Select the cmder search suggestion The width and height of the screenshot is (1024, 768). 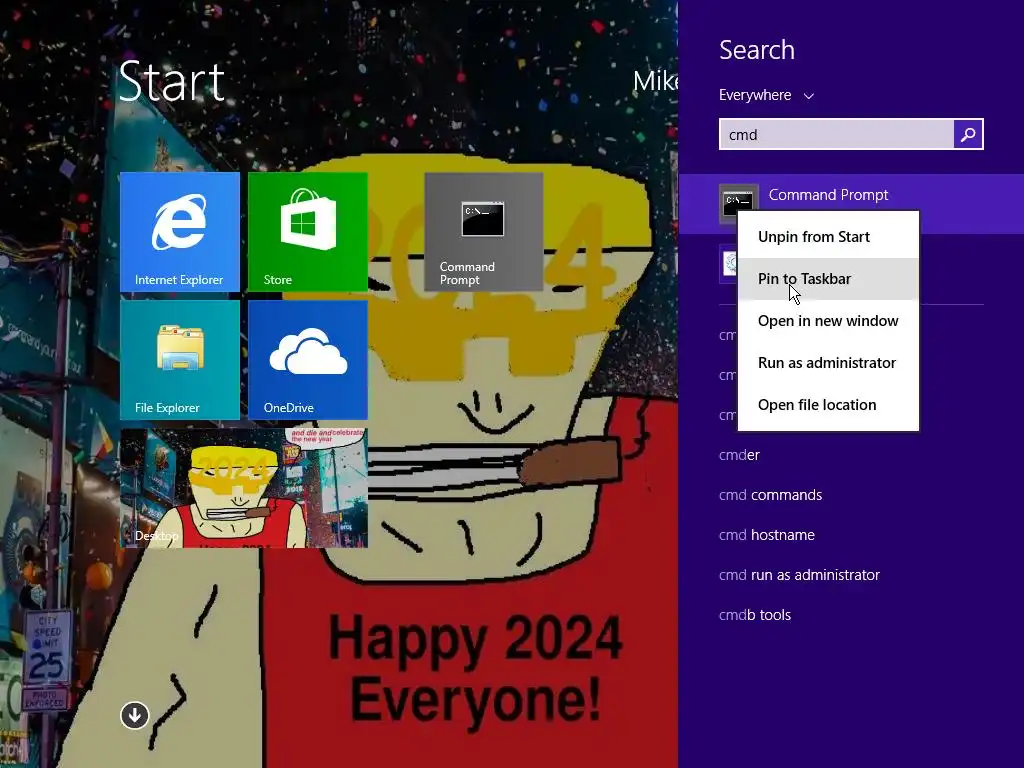(739, 455)
